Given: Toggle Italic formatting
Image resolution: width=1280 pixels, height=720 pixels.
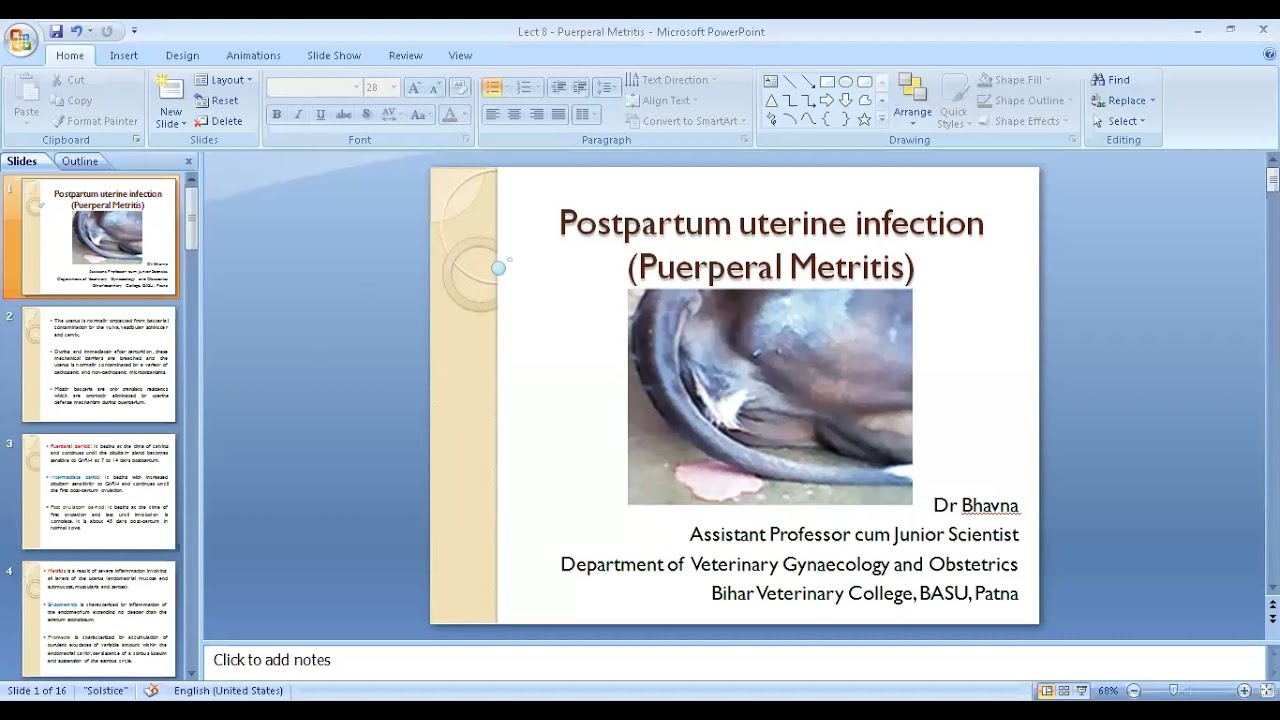Looking at the screenshot, I should click(299, 115).
